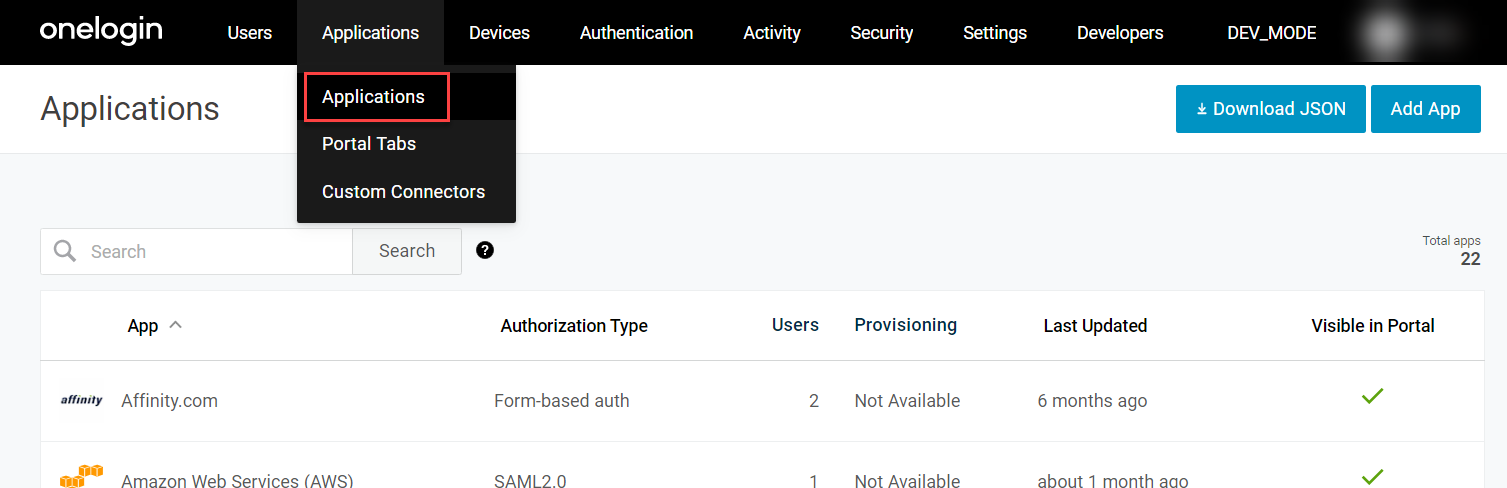This screenshot has width=1507, height=488.
Task: Open the Authentication menu
Action: click(x=636, y=33)
